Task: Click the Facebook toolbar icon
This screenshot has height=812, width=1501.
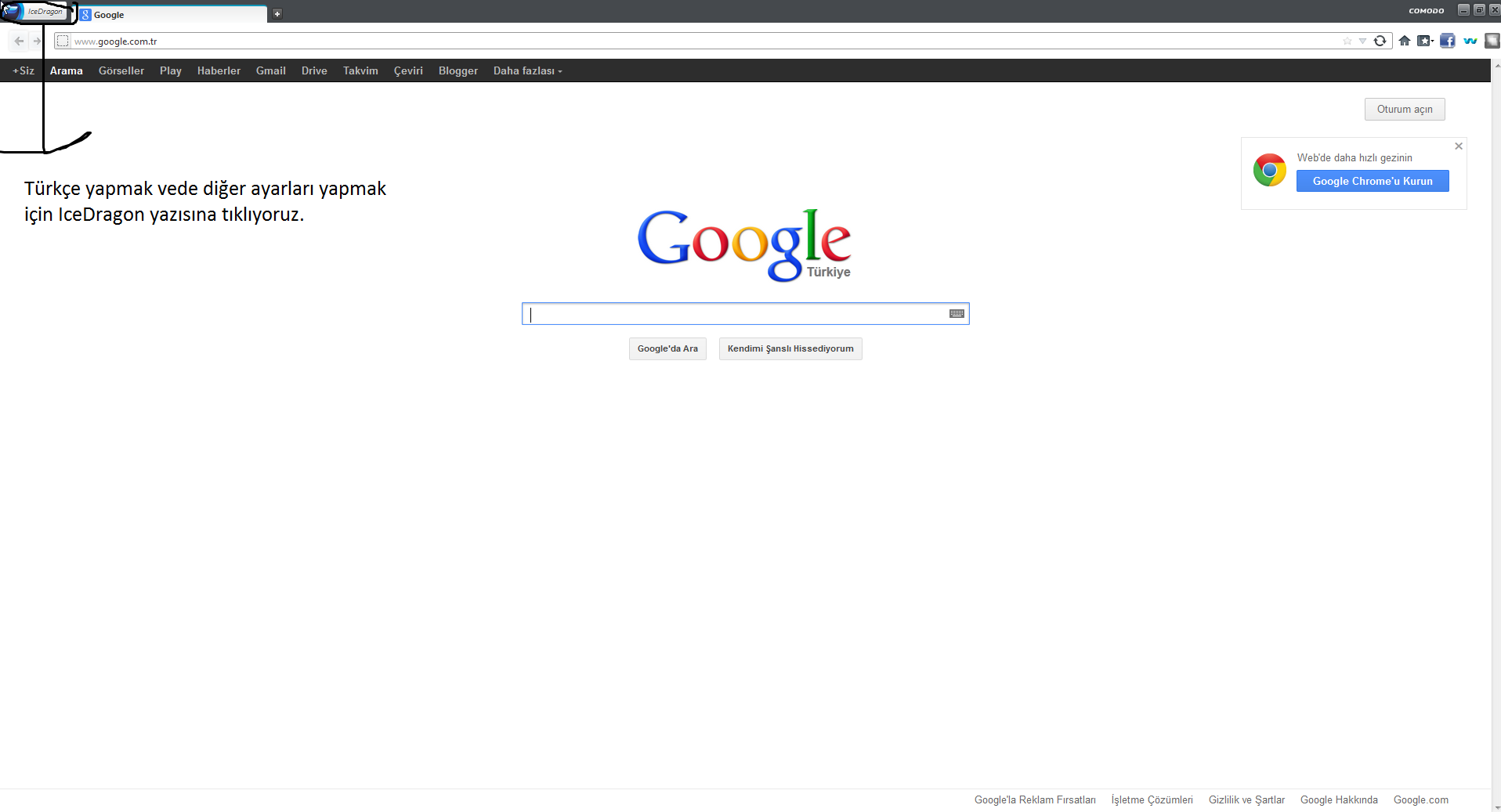Action: (x=1447, y=42)
